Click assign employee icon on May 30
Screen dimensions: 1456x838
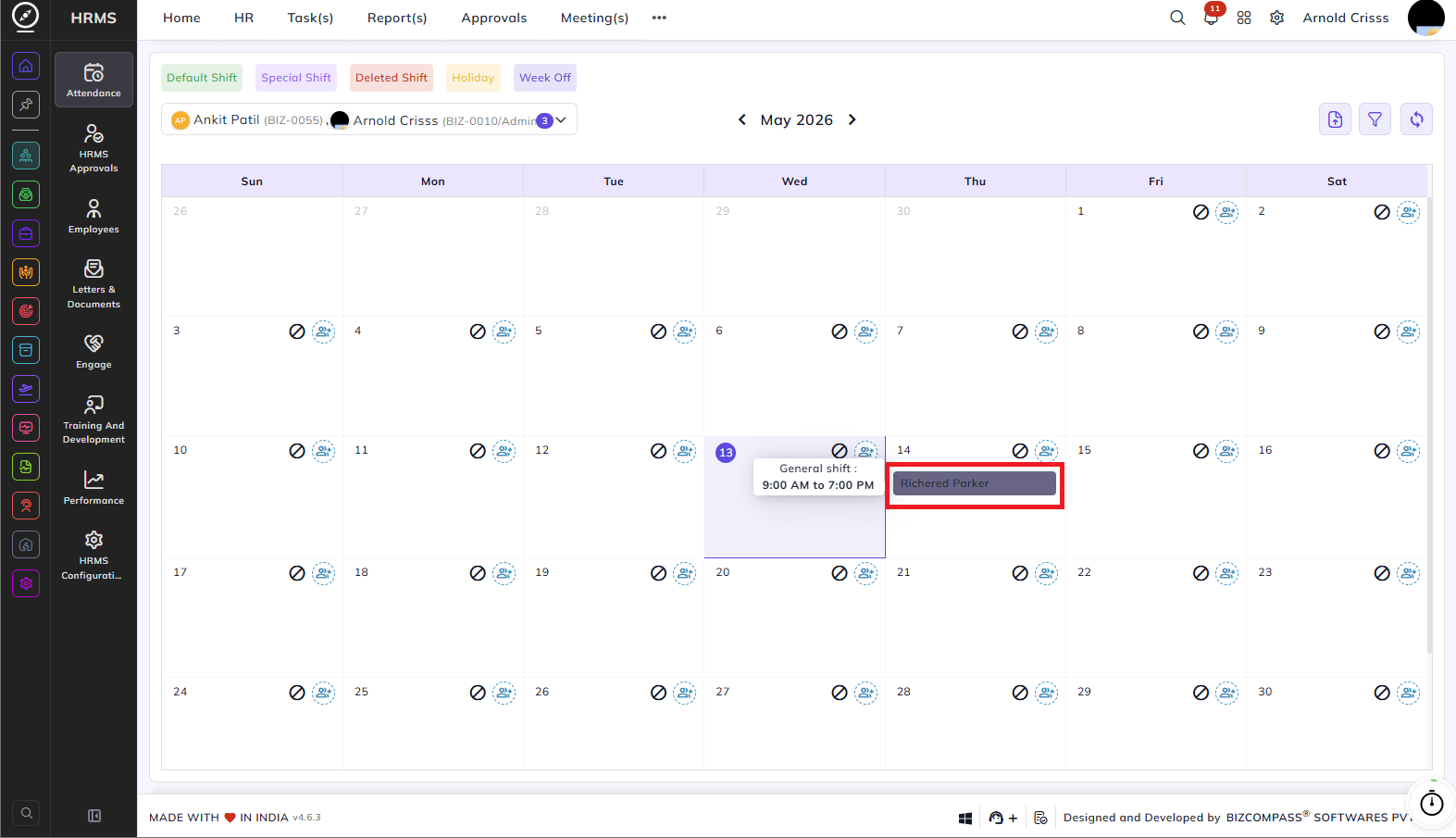pyautogui.click(x=1408, y=693)
